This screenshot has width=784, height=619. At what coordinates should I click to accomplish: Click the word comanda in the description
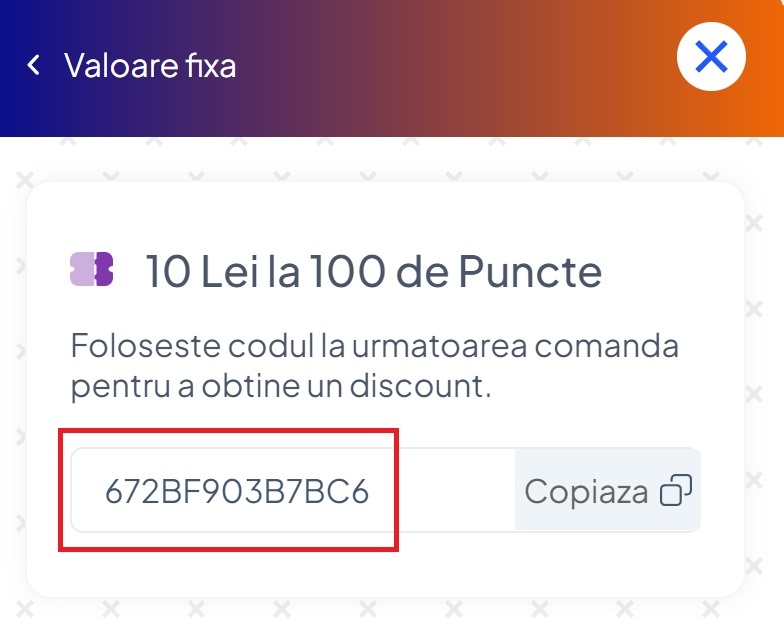(x=606, y=346)
